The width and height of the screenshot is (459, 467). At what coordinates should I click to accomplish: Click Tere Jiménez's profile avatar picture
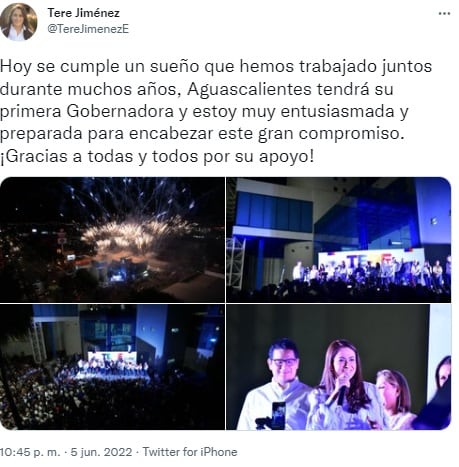(18, 22)
